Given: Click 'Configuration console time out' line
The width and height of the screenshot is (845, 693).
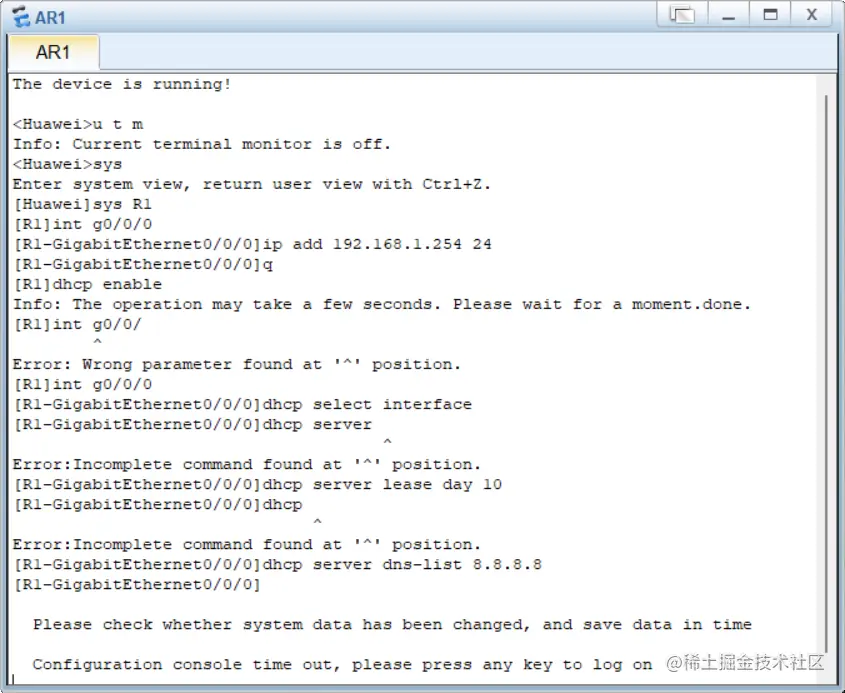Looking at the screenshot, I should (342, 664).
